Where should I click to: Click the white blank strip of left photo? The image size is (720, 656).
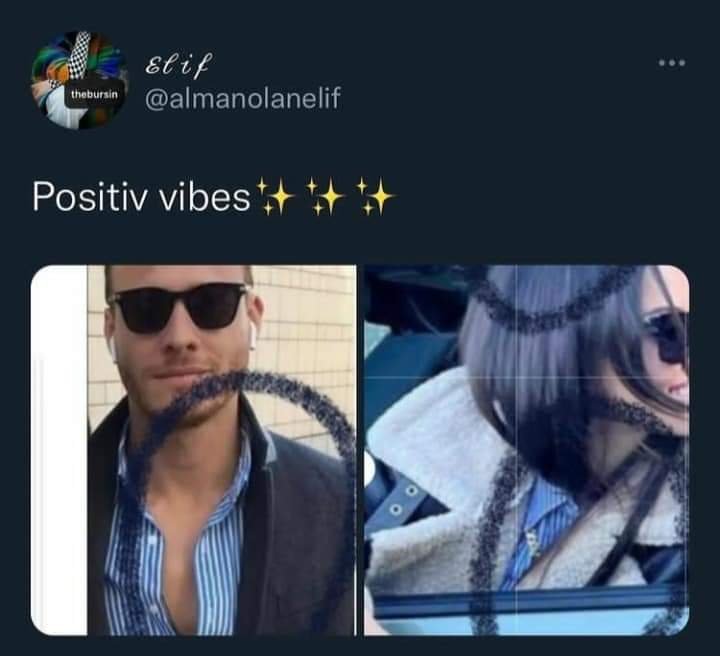[x=59, y=450]
